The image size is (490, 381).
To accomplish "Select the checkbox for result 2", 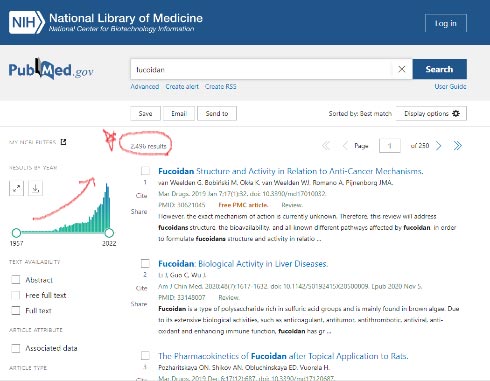I will tap(145, 263).
